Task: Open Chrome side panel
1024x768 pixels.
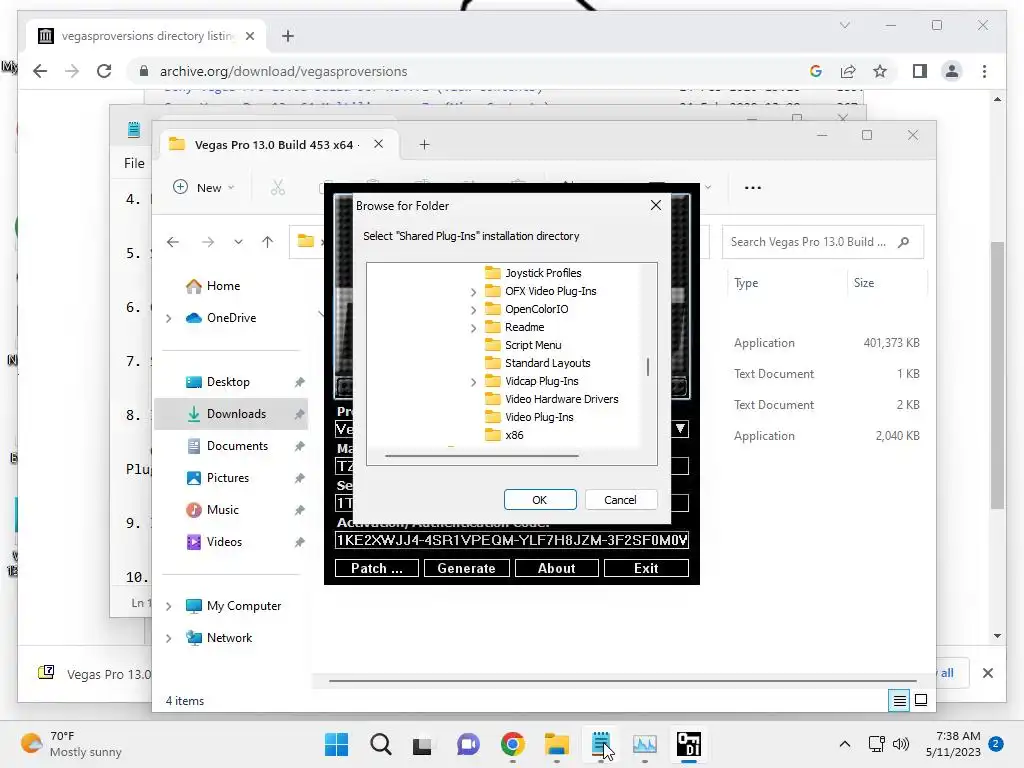Action: [920, 71]
